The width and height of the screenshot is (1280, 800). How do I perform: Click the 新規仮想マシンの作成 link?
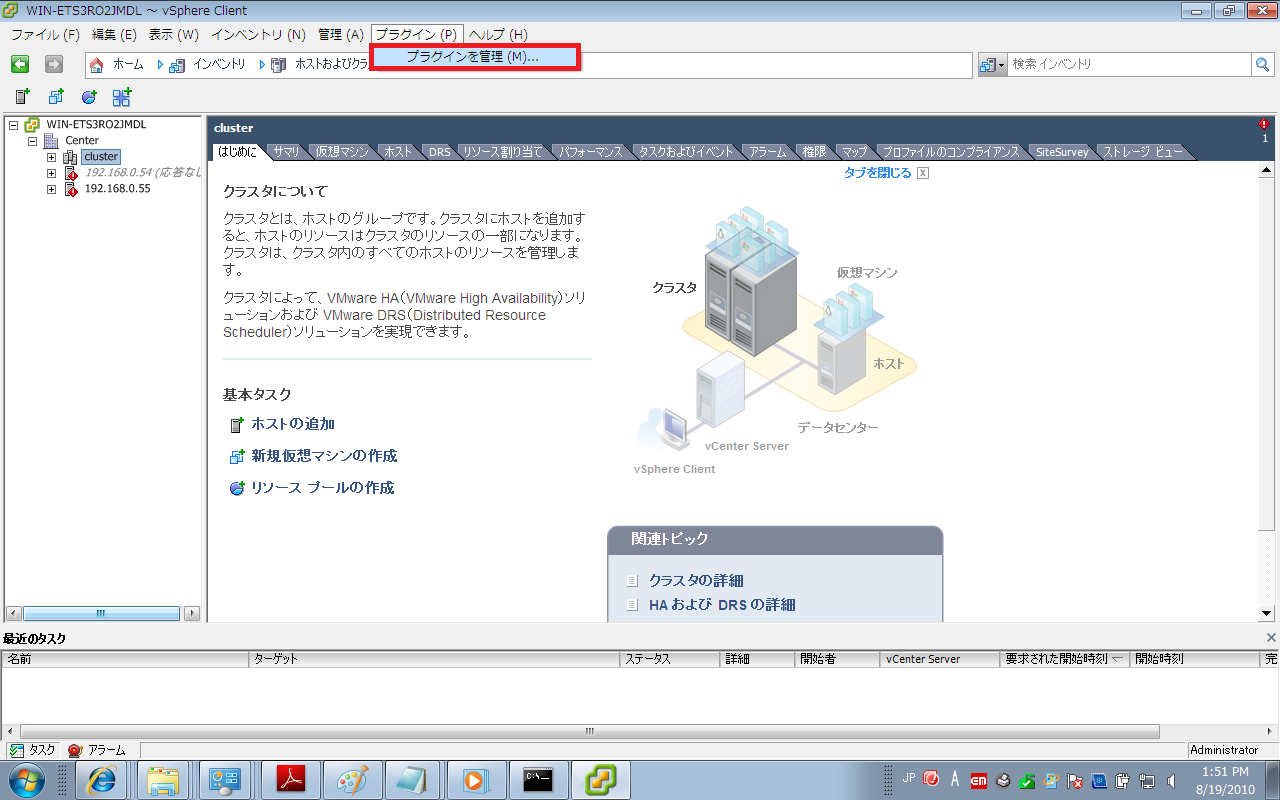pyautogui.click(x=324, y=456)
